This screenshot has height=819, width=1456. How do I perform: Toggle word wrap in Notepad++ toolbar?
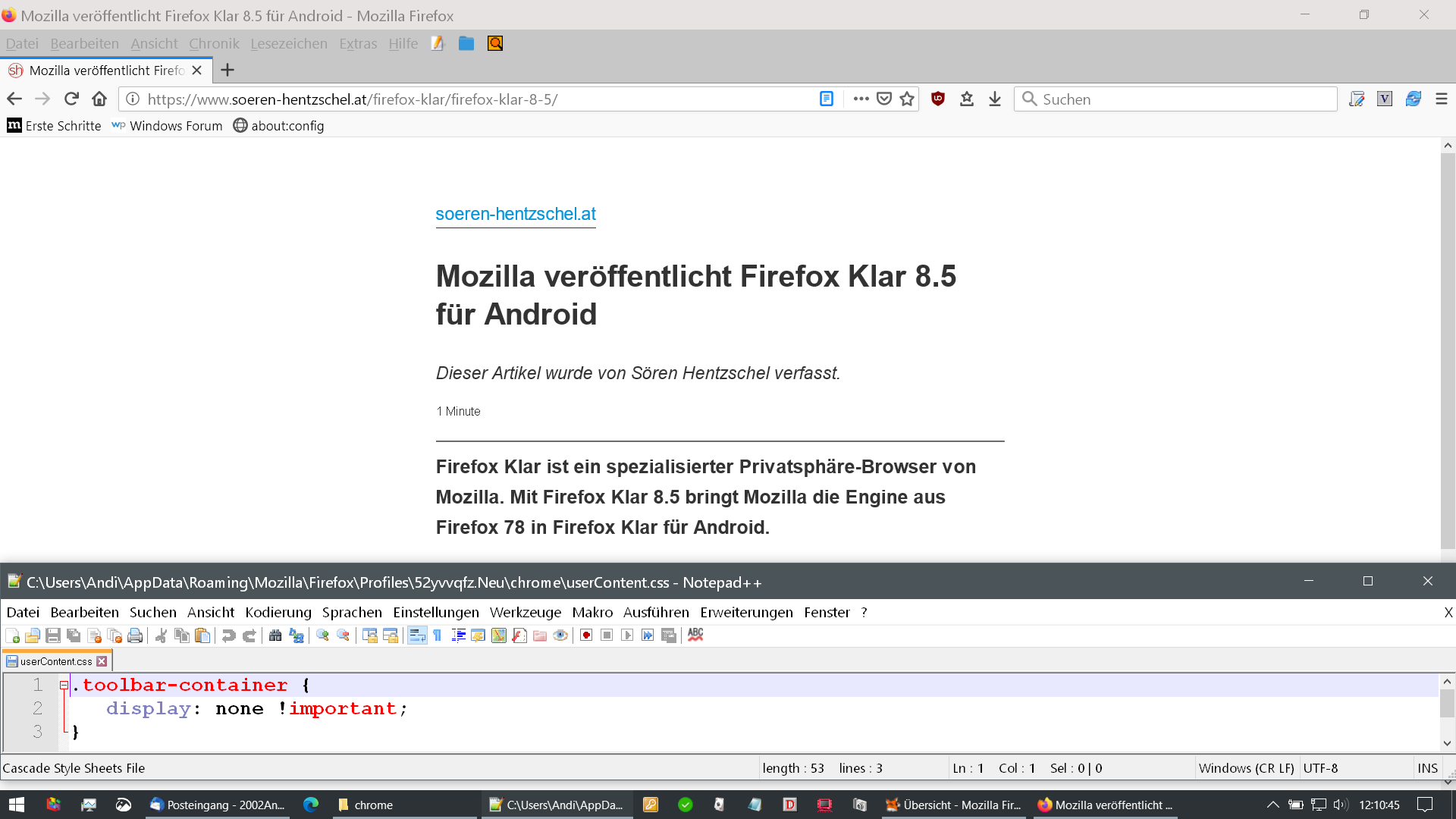[417, 635]
